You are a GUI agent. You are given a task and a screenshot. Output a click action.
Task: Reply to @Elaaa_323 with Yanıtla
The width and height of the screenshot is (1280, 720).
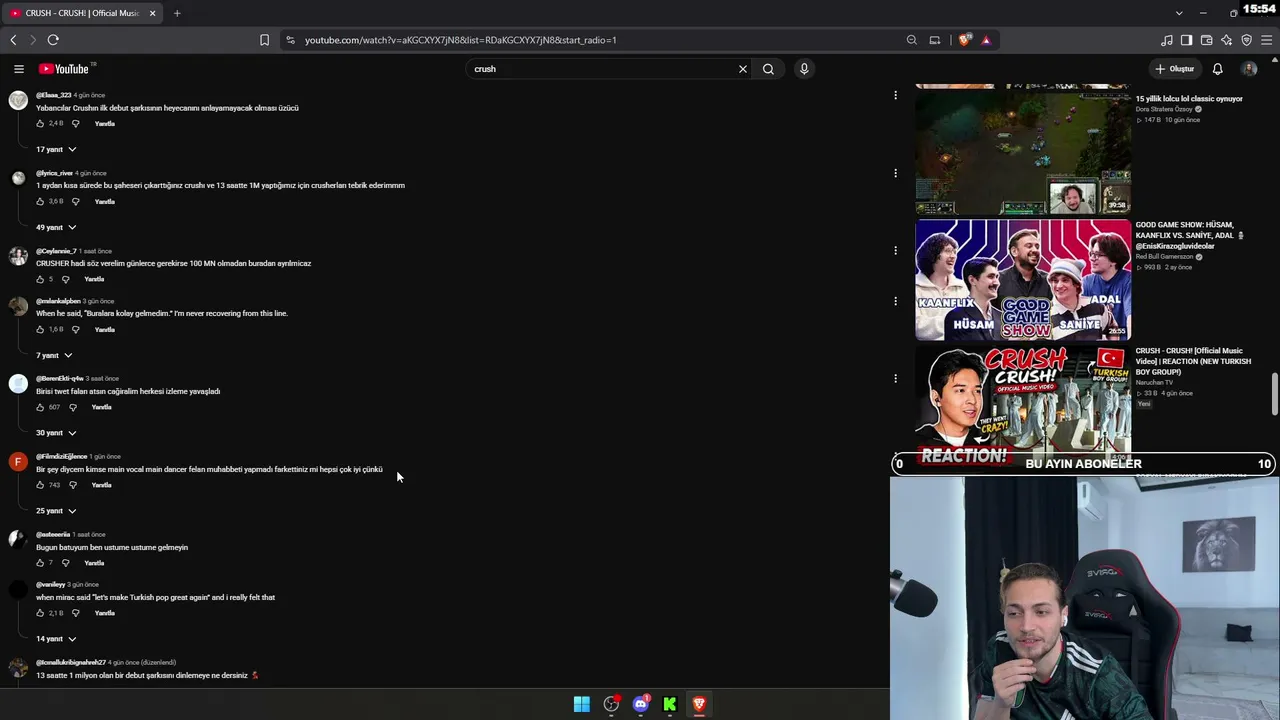105,124
